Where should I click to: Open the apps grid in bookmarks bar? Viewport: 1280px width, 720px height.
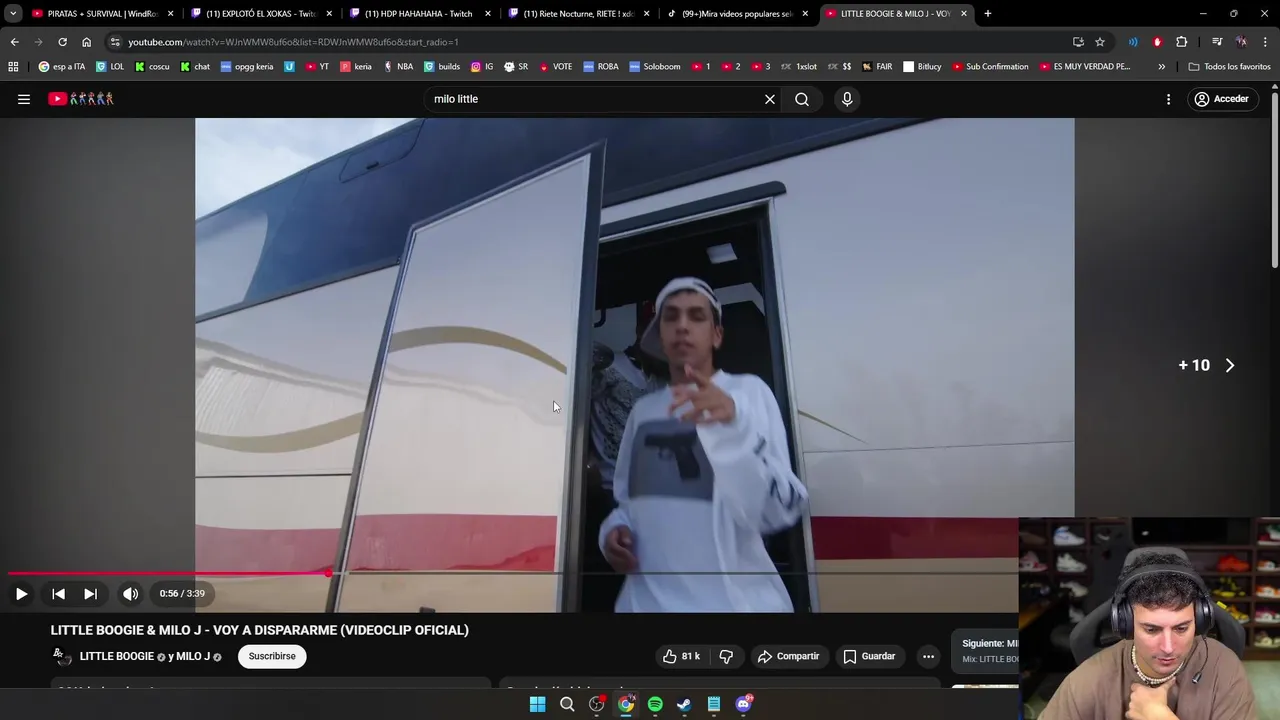[x=13, y=67]
